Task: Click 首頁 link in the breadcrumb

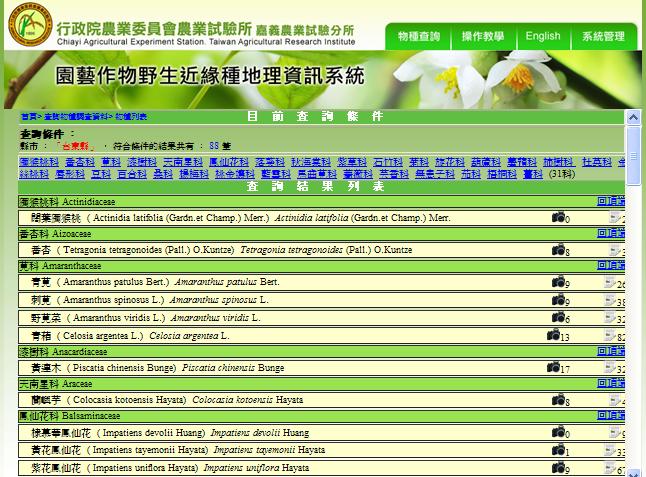Action: click(28, 117)
